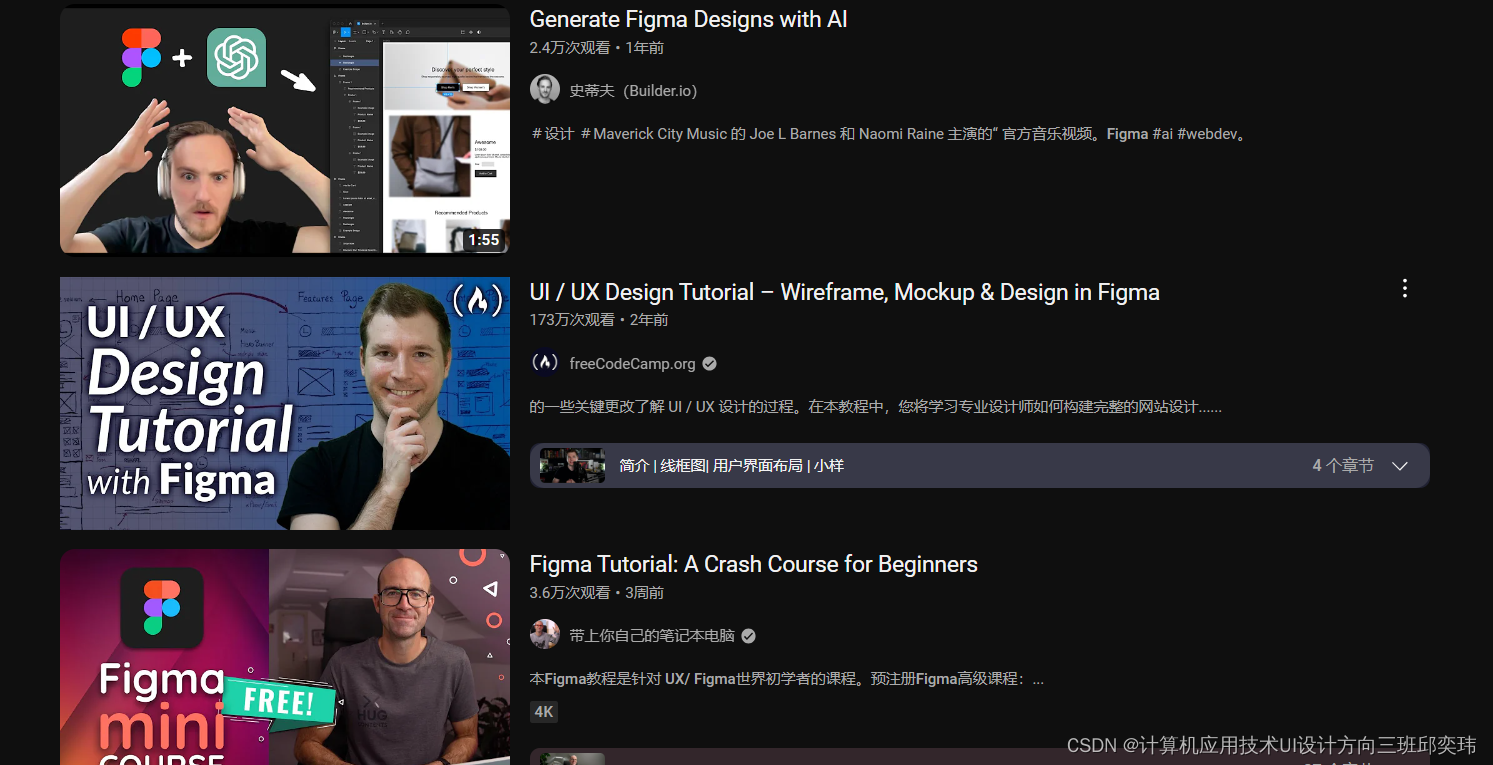
Task: Open the UI / UX Design Tutorial thumbnail
Action: click(x=285, y=403)
